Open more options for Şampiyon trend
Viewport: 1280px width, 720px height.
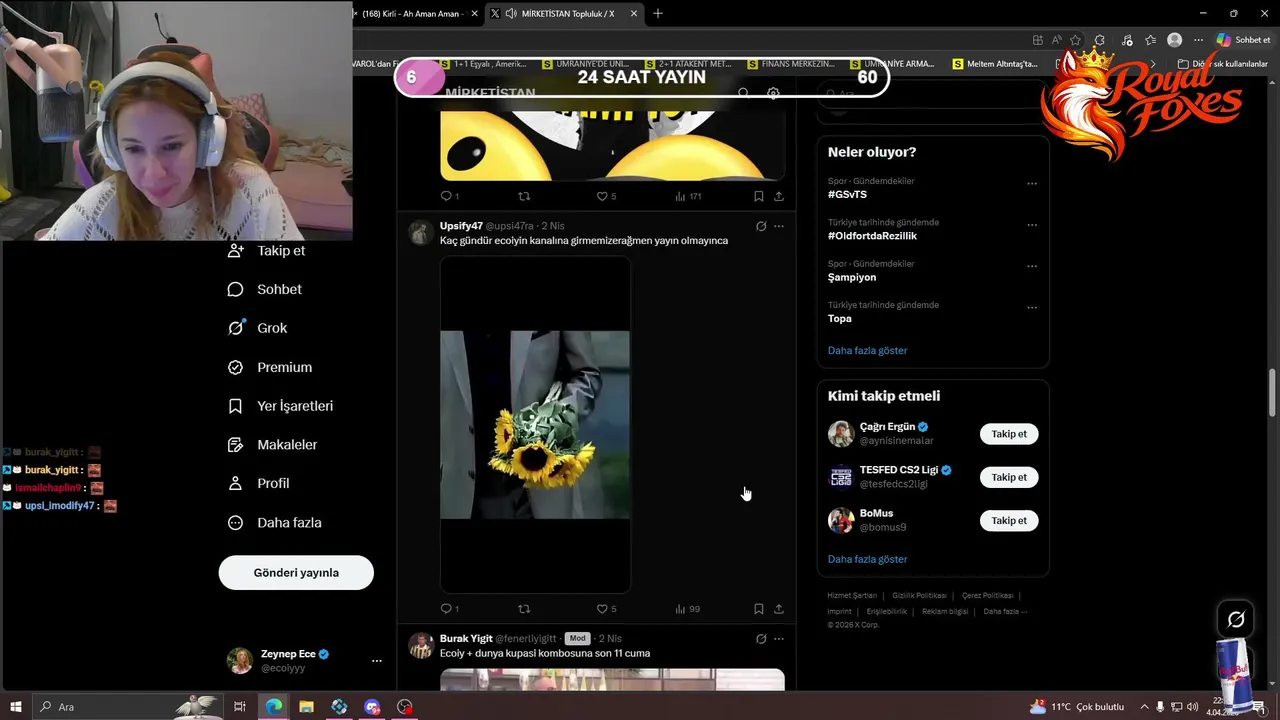(1032, 266)
